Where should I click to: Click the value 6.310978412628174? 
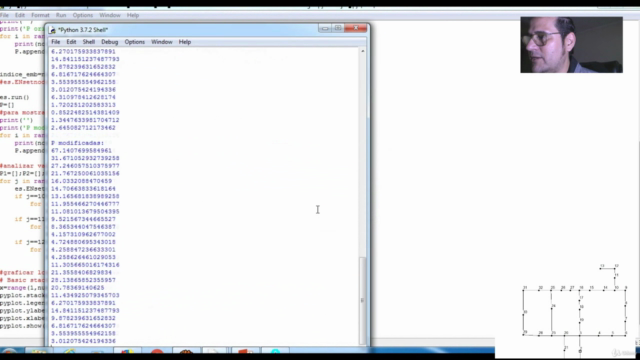(83, 98)
